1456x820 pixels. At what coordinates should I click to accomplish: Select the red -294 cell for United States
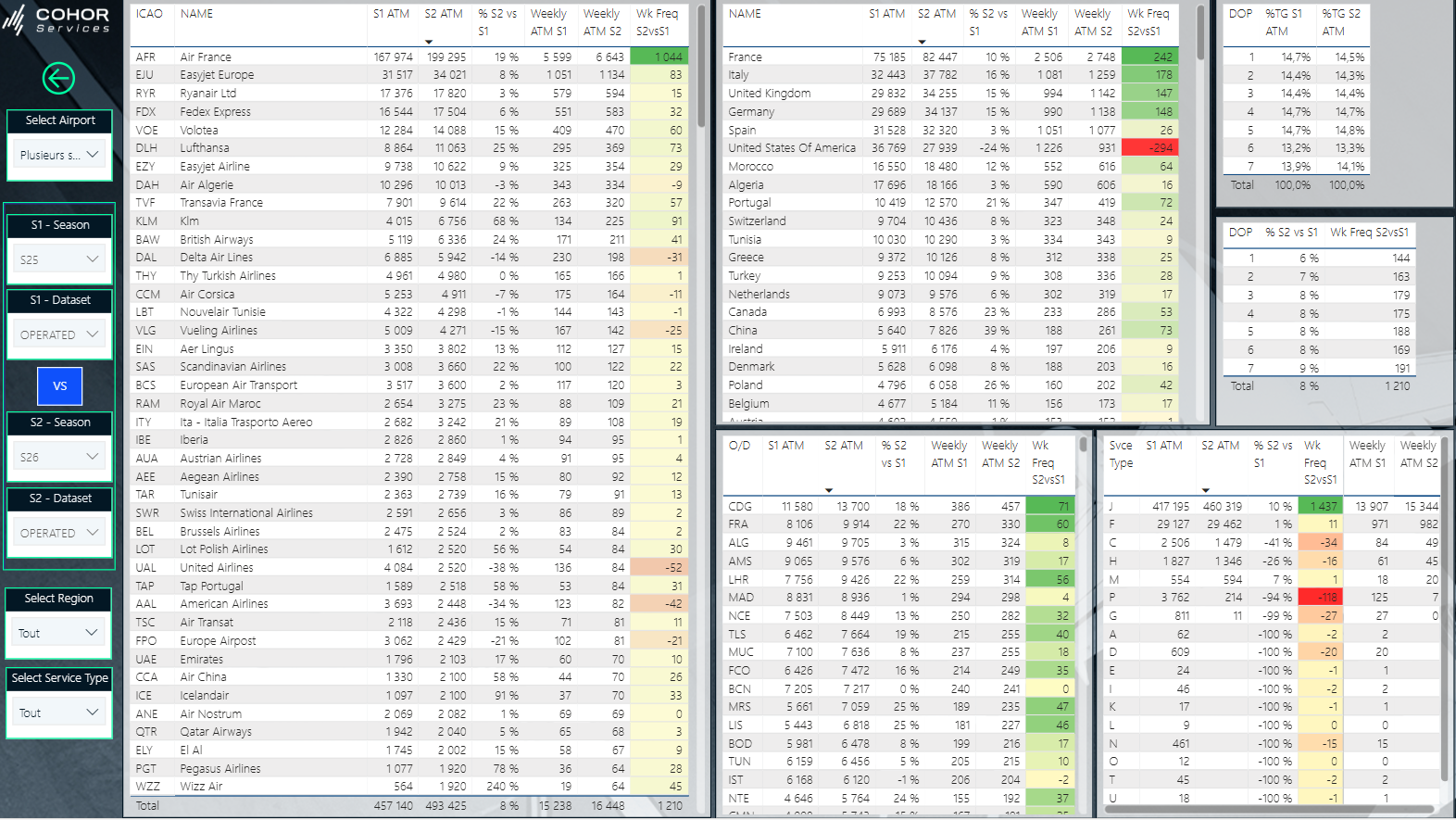(x=1149, y=148)
